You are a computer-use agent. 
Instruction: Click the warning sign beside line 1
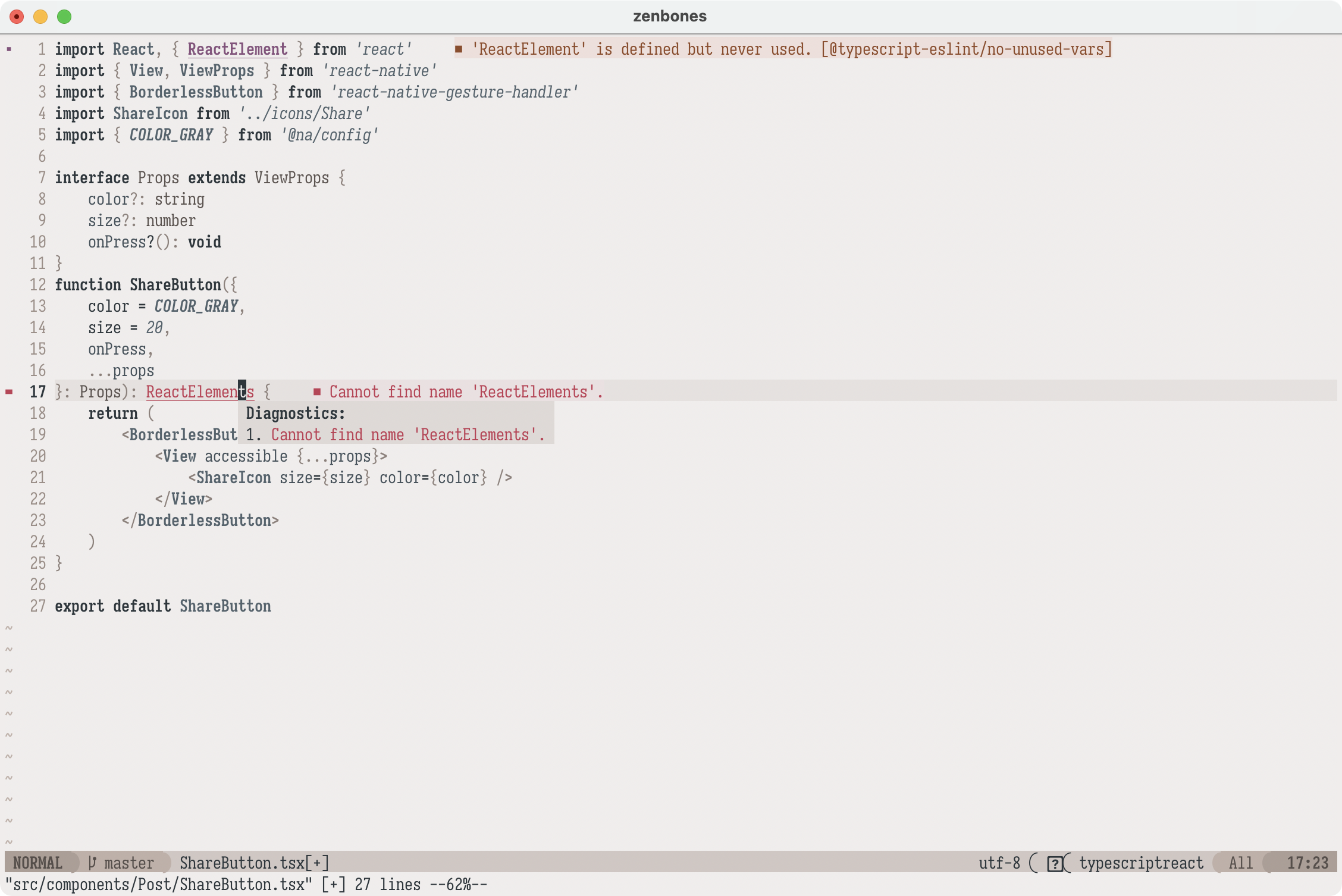pos(9,49)
